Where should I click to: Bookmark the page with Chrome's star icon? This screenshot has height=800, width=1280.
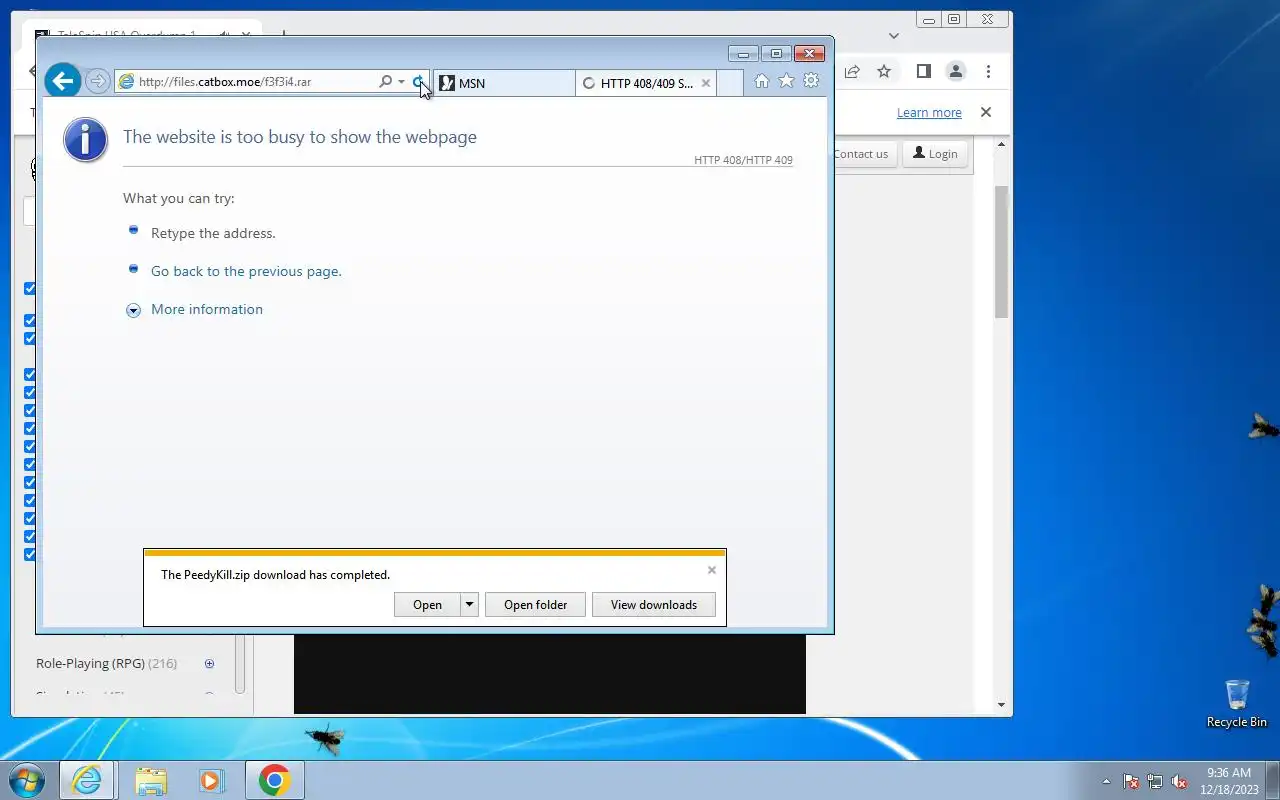884,71
